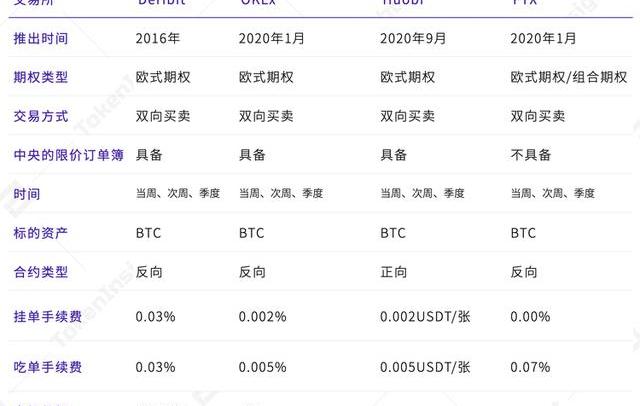Image resolution: width=640 pixels, height=406 pixels.
Task: Select the 0.00% maker fee cell
Action: tap(530, 316)
